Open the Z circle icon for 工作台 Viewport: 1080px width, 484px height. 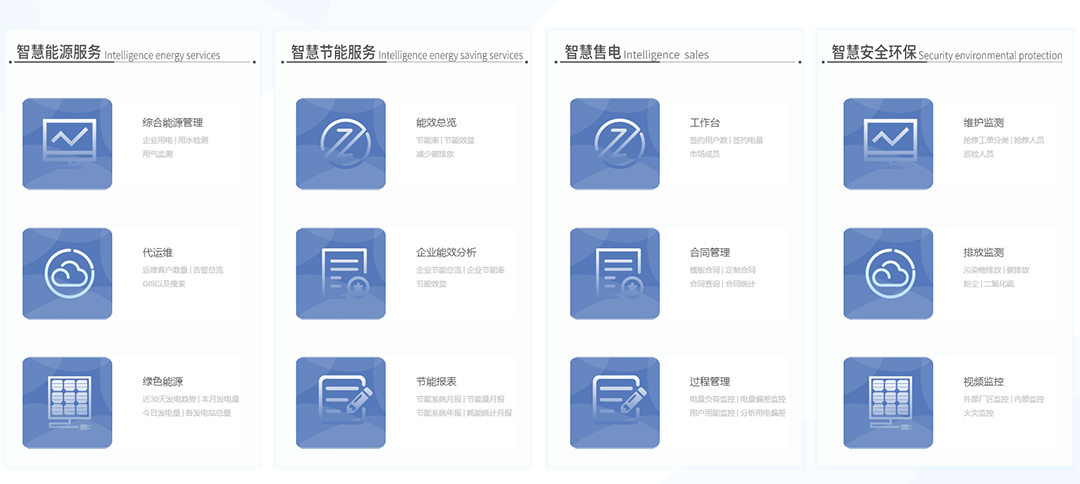coord(614,144)
